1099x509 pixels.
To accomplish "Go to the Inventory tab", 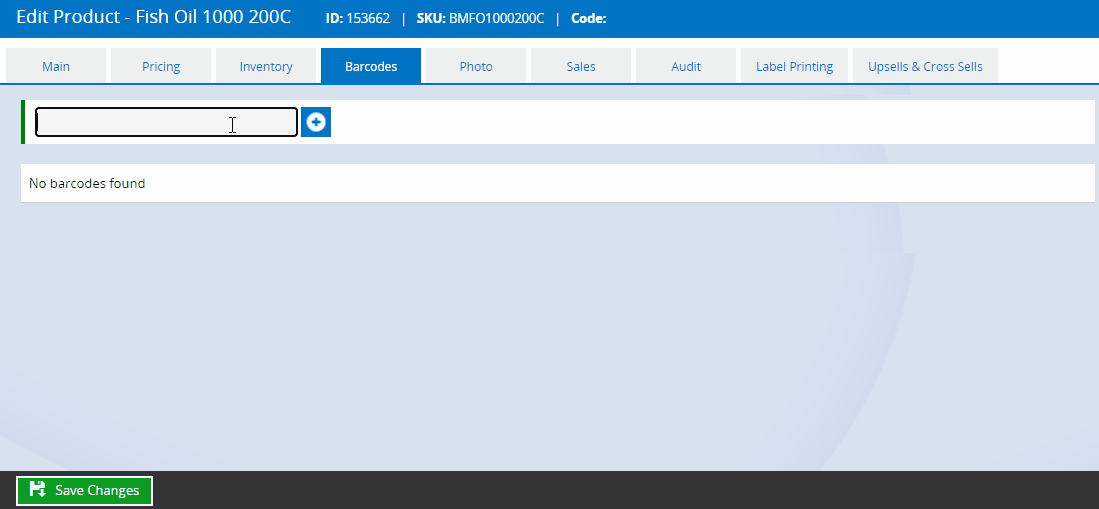I will pyautogui.click(x=266, y=66).
